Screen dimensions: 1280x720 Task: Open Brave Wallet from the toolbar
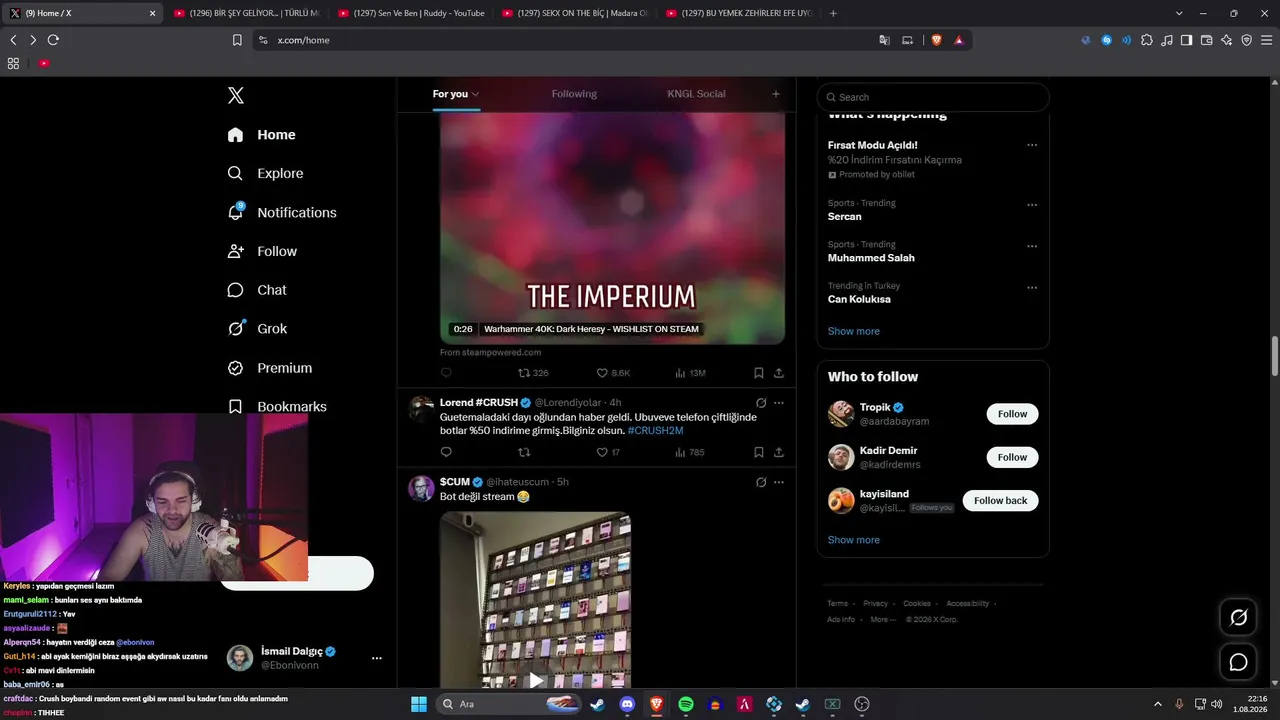coord(1206,40)
